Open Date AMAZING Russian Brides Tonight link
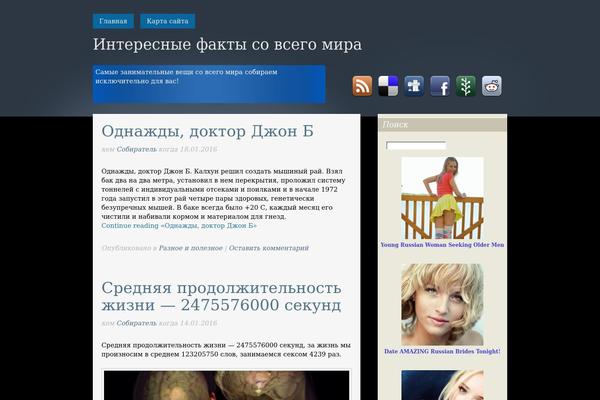Viewport: 600px width, 400px height. (442, 351)
